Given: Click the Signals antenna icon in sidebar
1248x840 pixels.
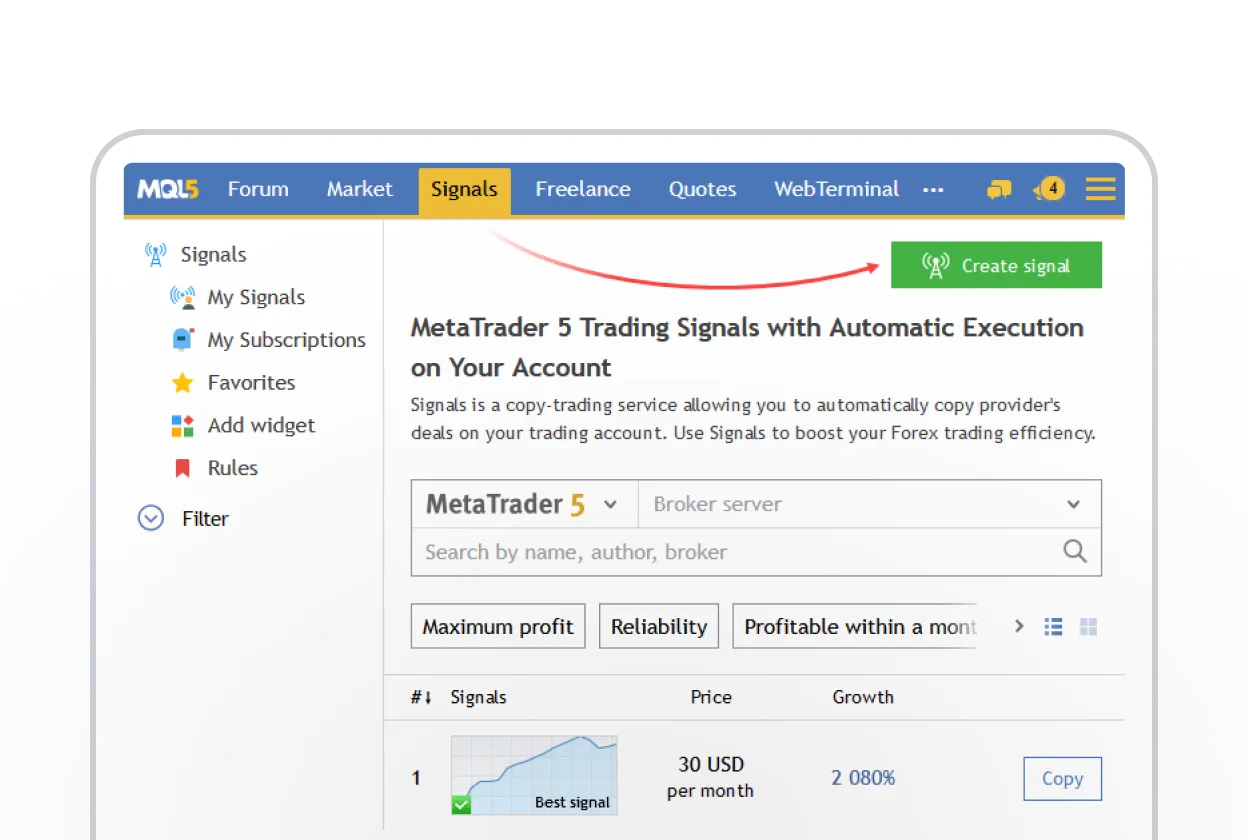Looking at the screenshot, I should coord(155,255).
